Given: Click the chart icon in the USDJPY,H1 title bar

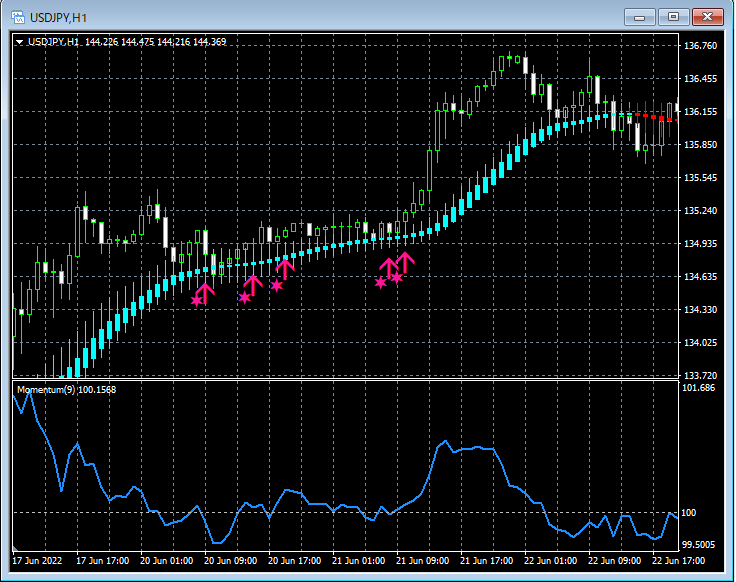Looking at the screenshot, I should [x=18, y=17].
